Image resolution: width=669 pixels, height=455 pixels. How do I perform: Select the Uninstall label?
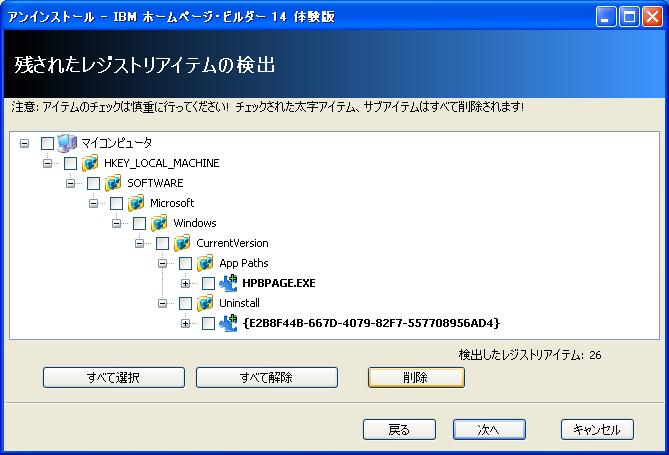tap(239, 303)
